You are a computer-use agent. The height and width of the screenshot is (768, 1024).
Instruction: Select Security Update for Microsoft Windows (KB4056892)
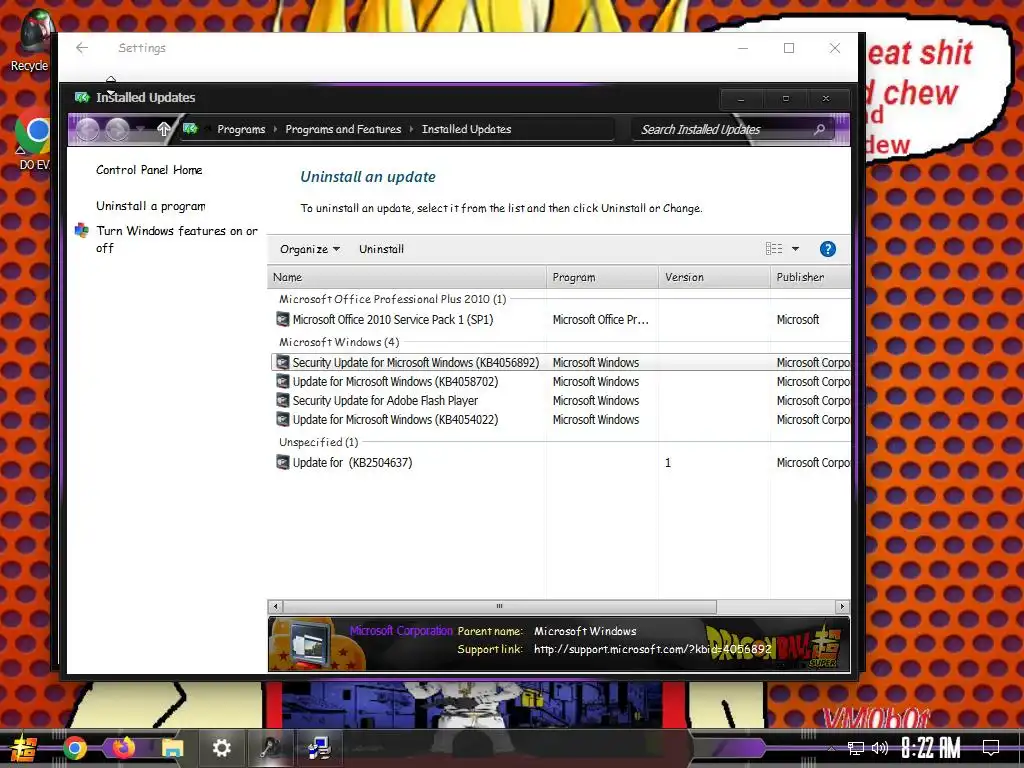pos(415,362)
